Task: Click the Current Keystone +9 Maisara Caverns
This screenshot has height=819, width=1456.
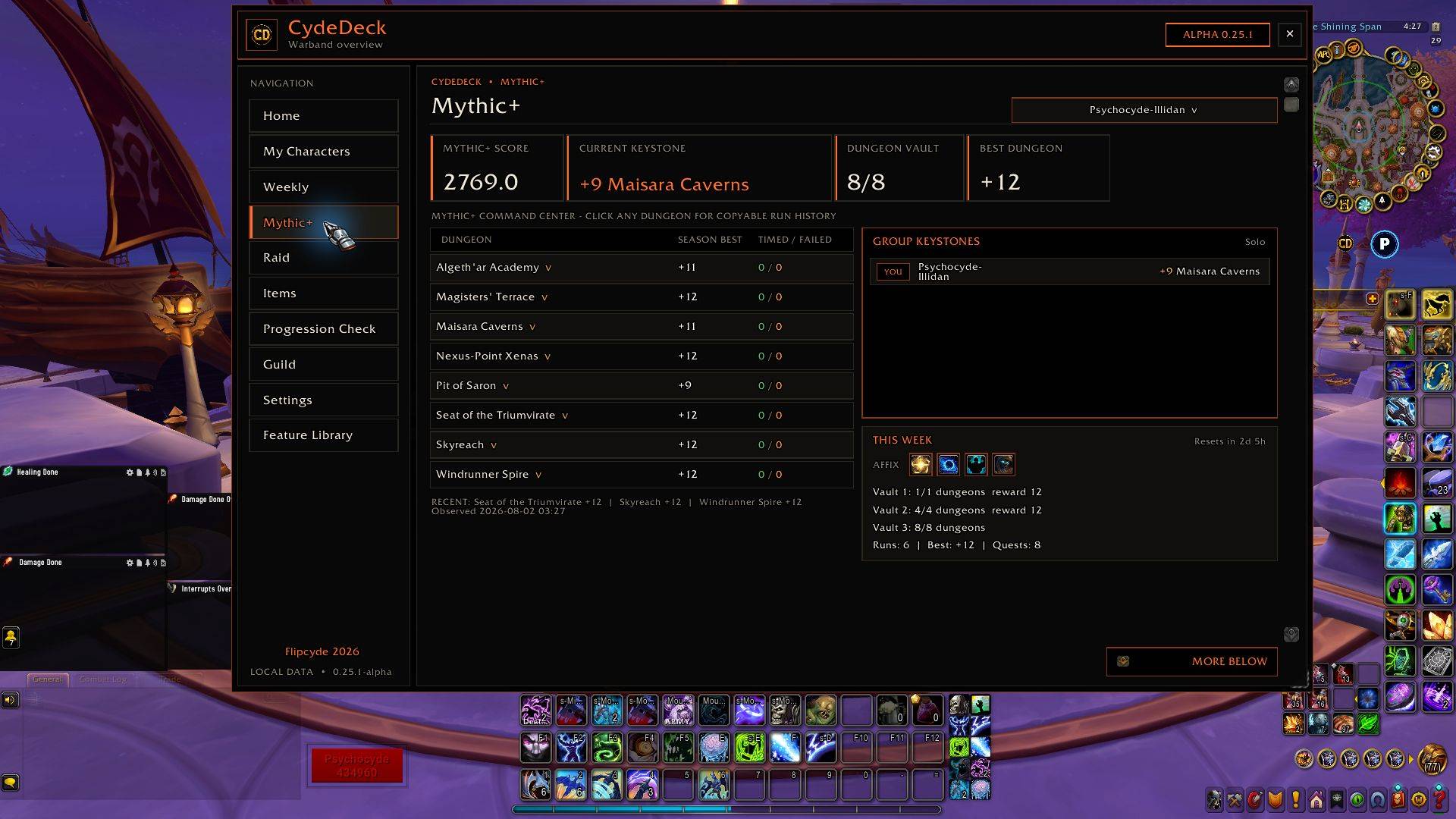Action: (x=664, y=184)
